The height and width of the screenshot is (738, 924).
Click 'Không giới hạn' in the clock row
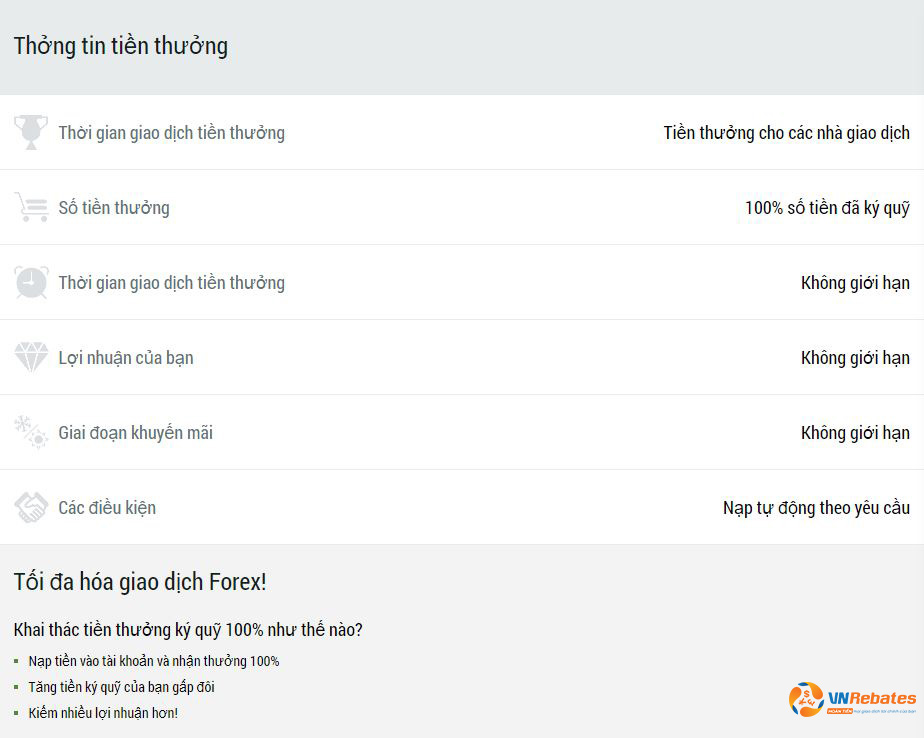tap(855, 283)
